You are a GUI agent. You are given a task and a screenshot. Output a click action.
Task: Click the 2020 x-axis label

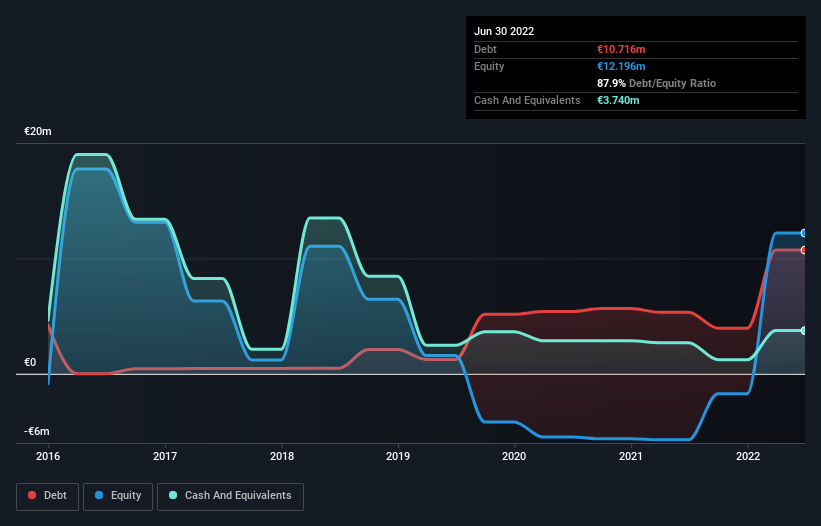[514, 456]
